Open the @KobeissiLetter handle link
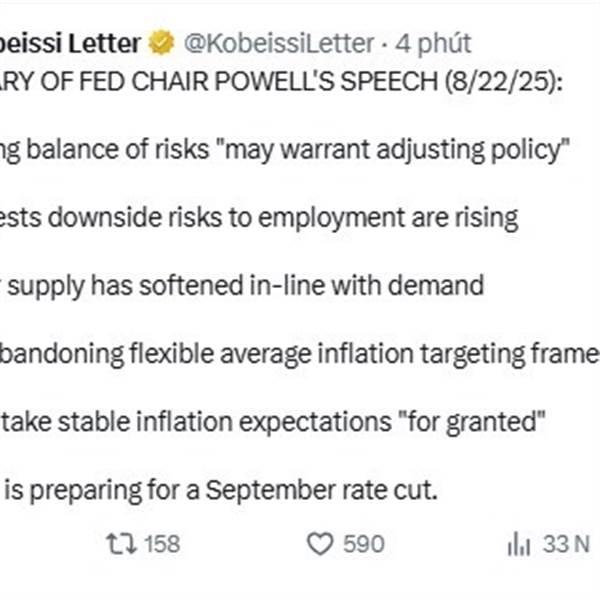Image resolution: width=600 pixels, height=600 pixels. tap(279, 43)
